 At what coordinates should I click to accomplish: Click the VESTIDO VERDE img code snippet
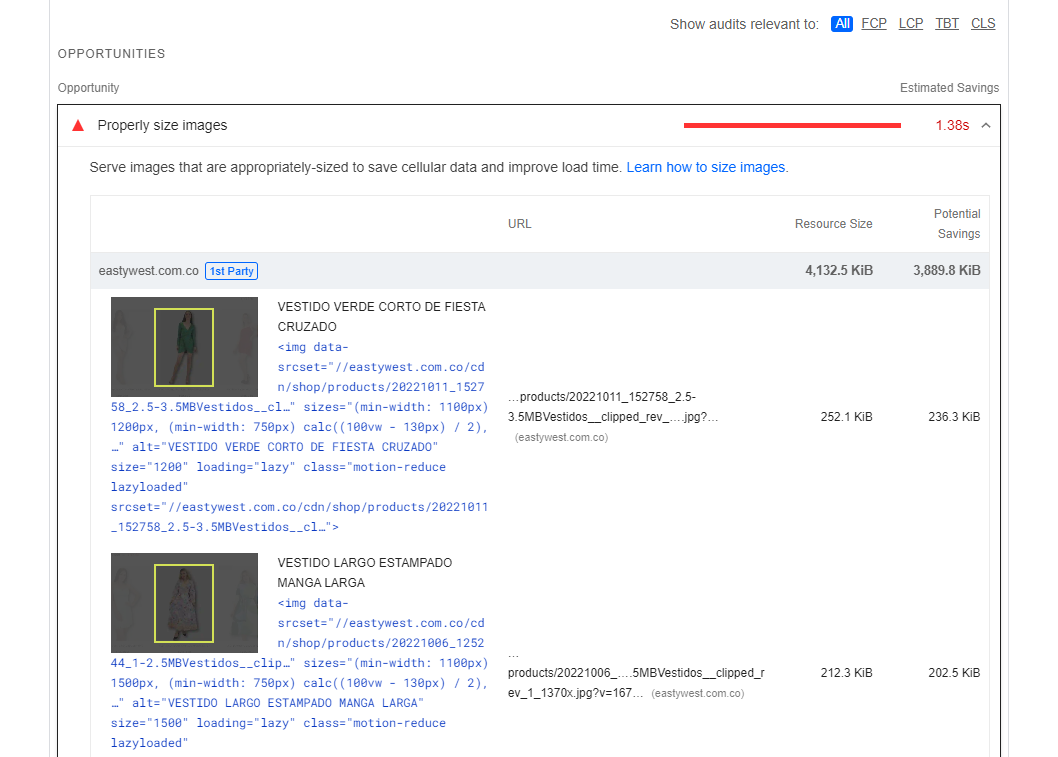point(300,437)
